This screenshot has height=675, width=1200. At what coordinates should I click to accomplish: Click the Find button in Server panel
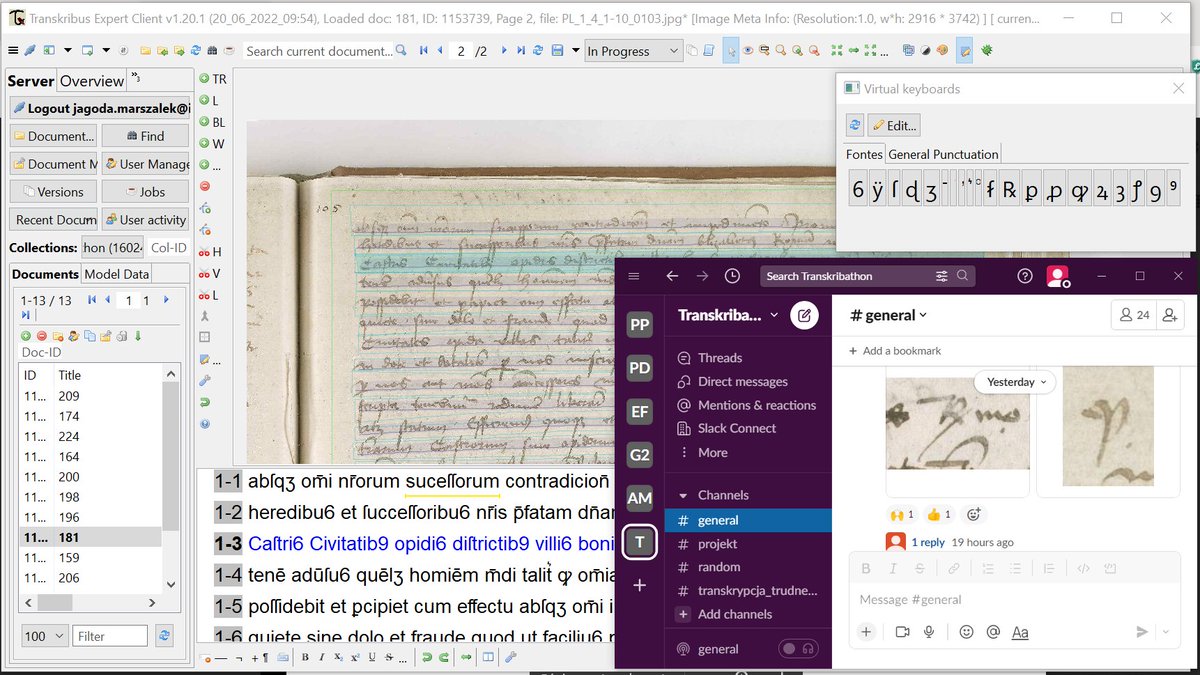(x=146, y=136)
